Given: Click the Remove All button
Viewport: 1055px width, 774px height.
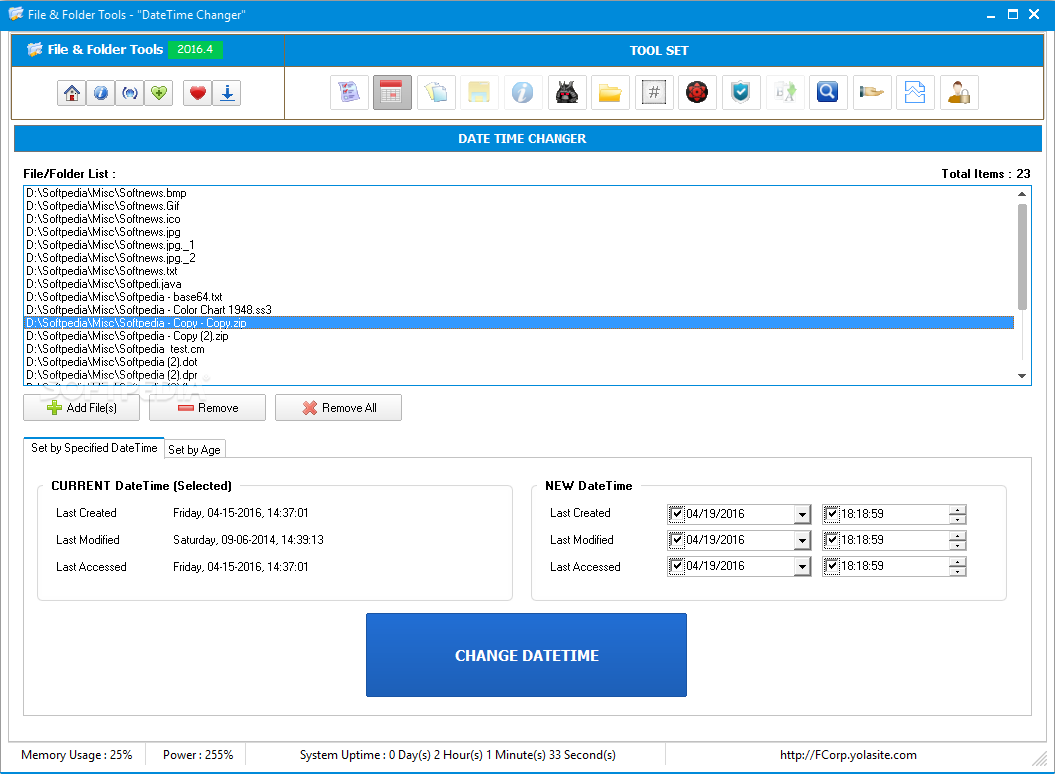Looking at the screenshot, I should pos(338,408).
